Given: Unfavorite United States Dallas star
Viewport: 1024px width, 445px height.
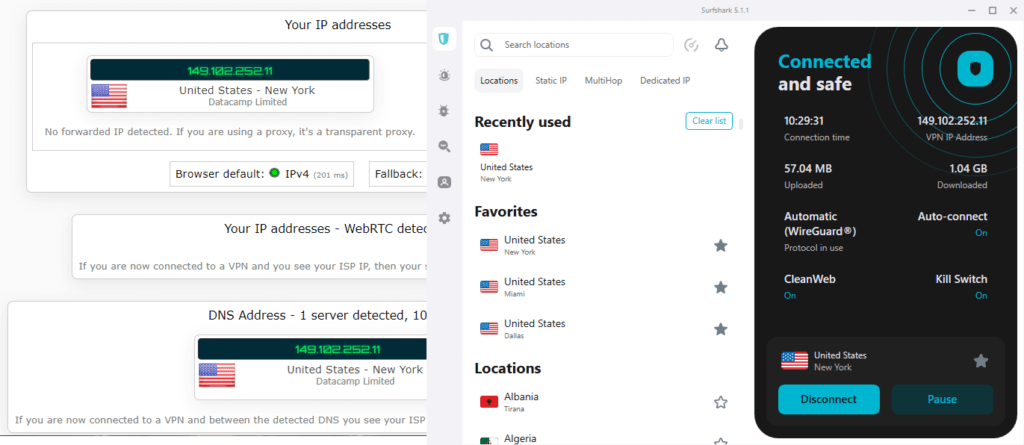Looking at the screenshot, I should click(x=720, y=329).
